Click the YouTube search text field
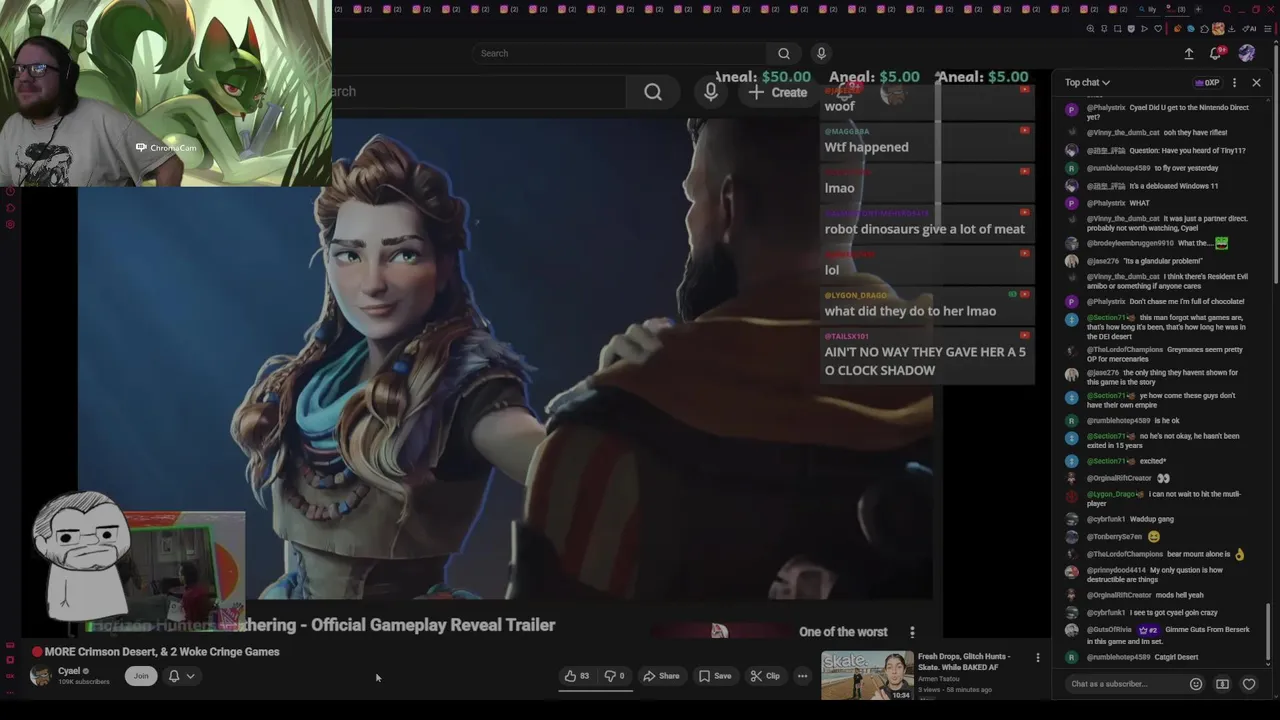 tap(620, 53)
